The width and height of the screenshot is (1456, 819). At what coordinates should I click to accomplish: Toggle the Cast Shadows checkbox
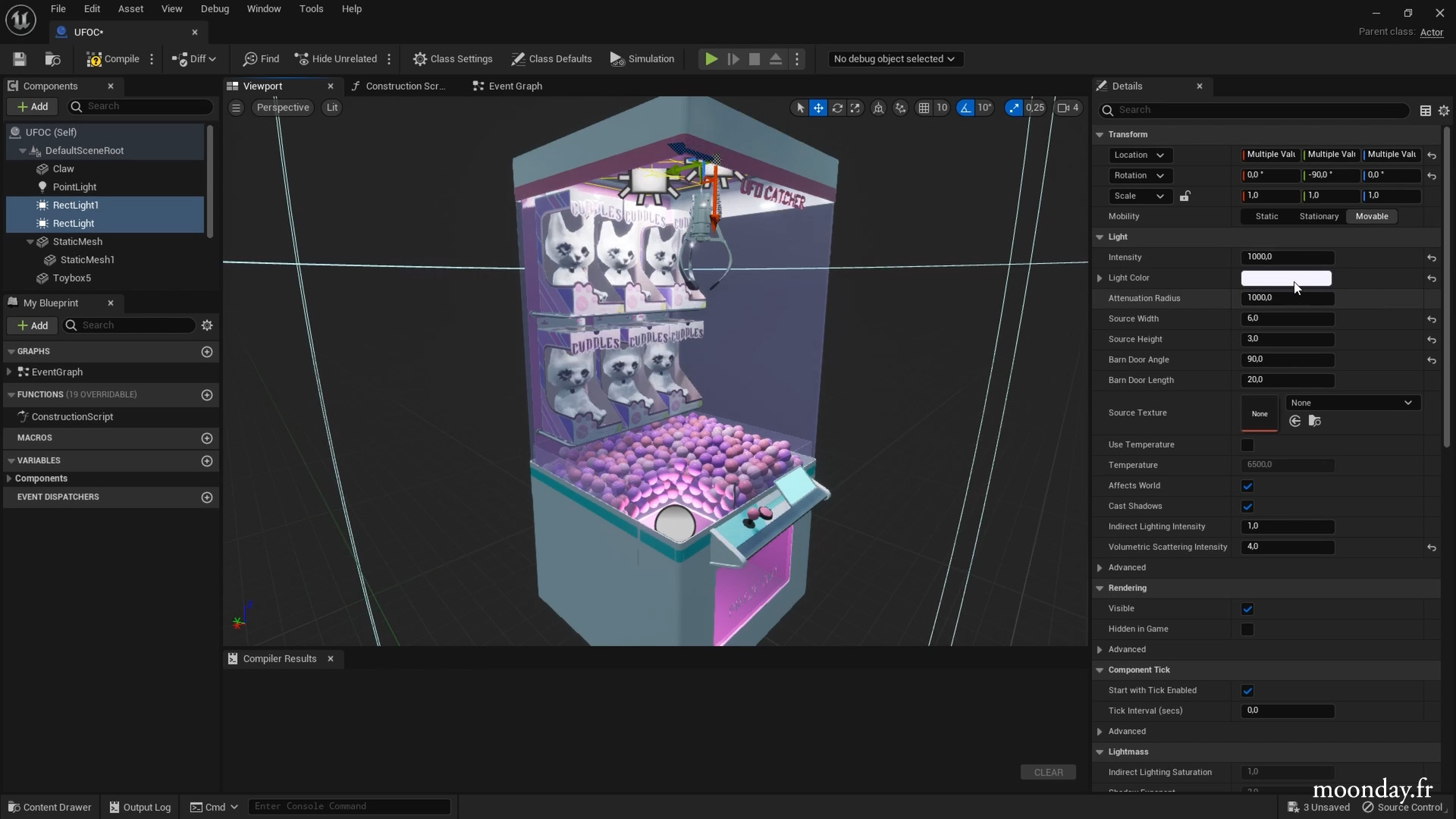1247,507
